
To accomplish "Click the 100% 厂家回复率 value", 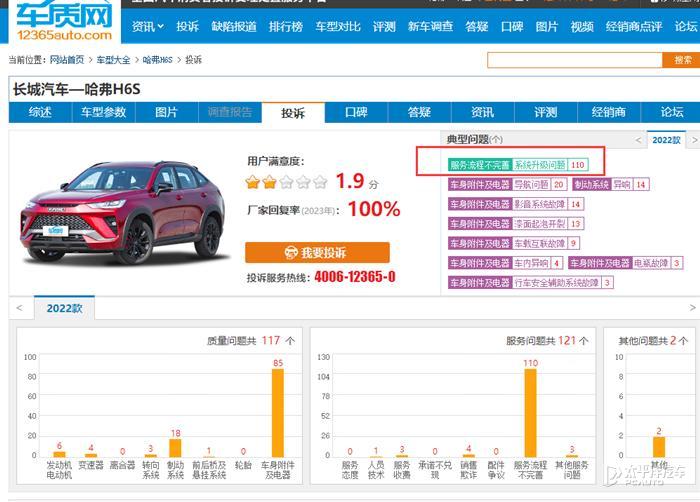I will [374, 209].
